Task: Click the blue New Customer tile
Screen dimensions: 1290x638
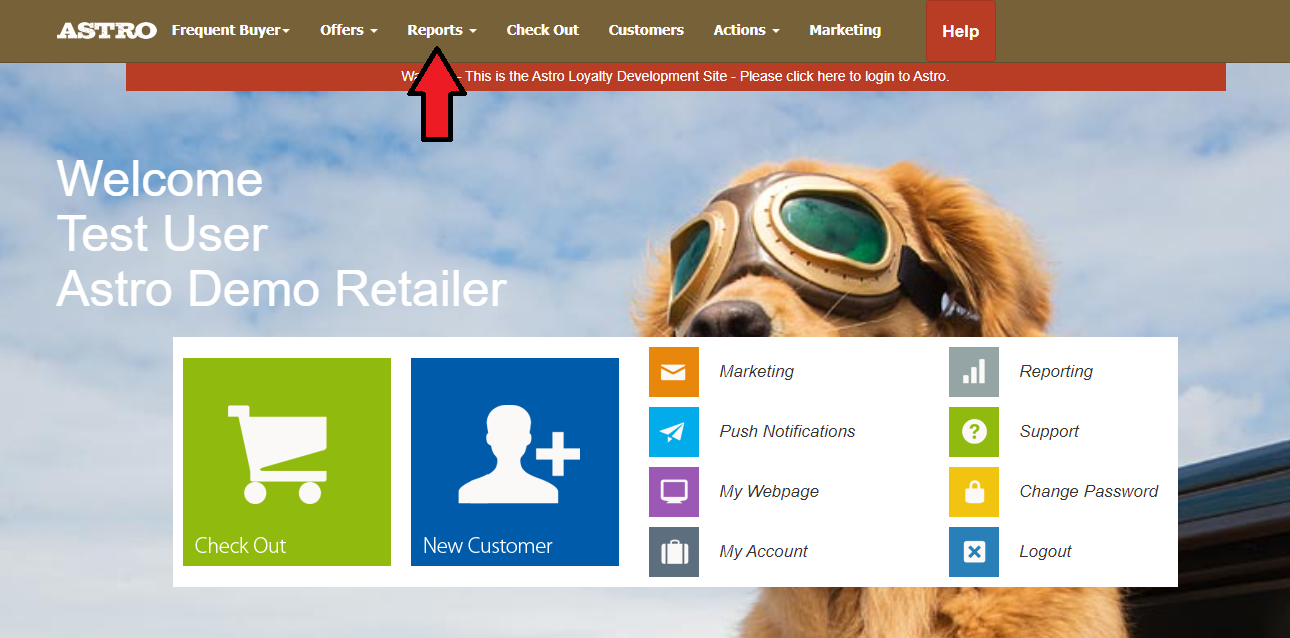Action: tap(515, 462)
